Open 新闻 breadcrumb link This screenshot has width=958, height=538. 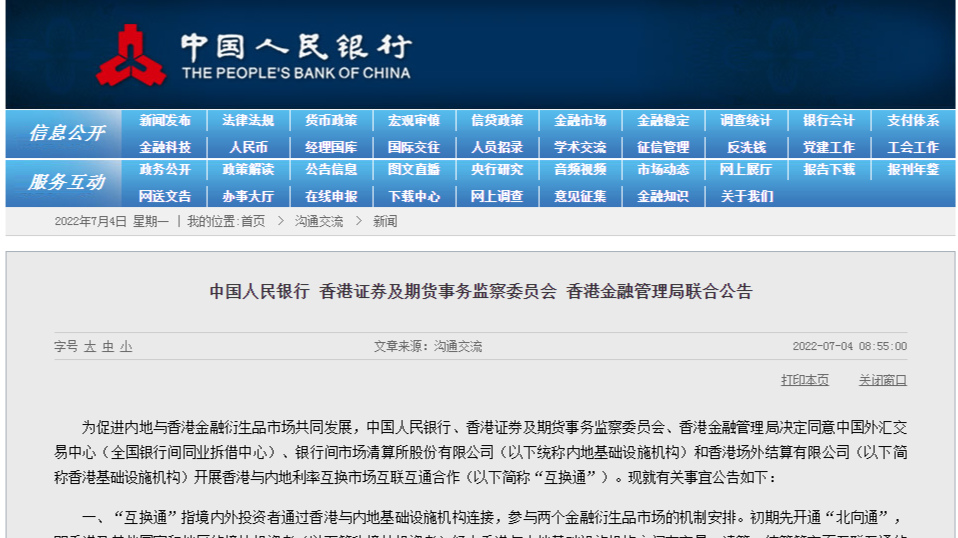click(x=385, y=221)
